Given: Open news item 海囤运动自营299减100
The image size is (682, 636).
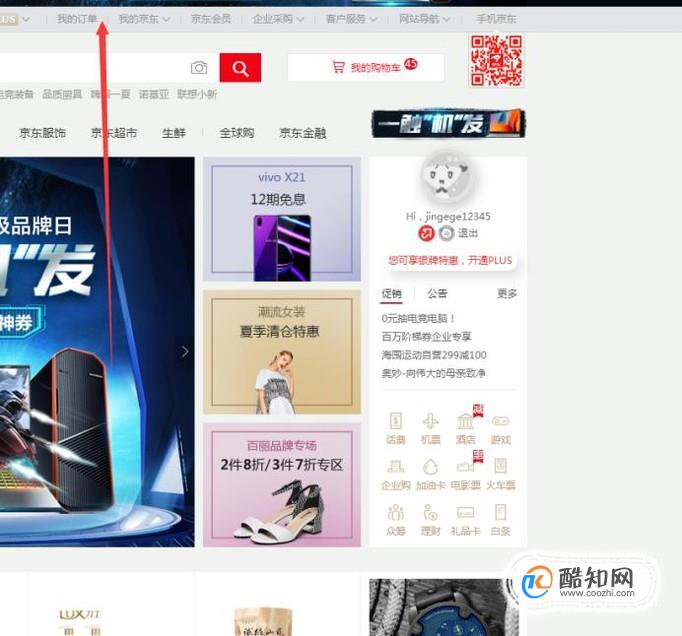Looking at the screenshot, I should coord(434,355).
